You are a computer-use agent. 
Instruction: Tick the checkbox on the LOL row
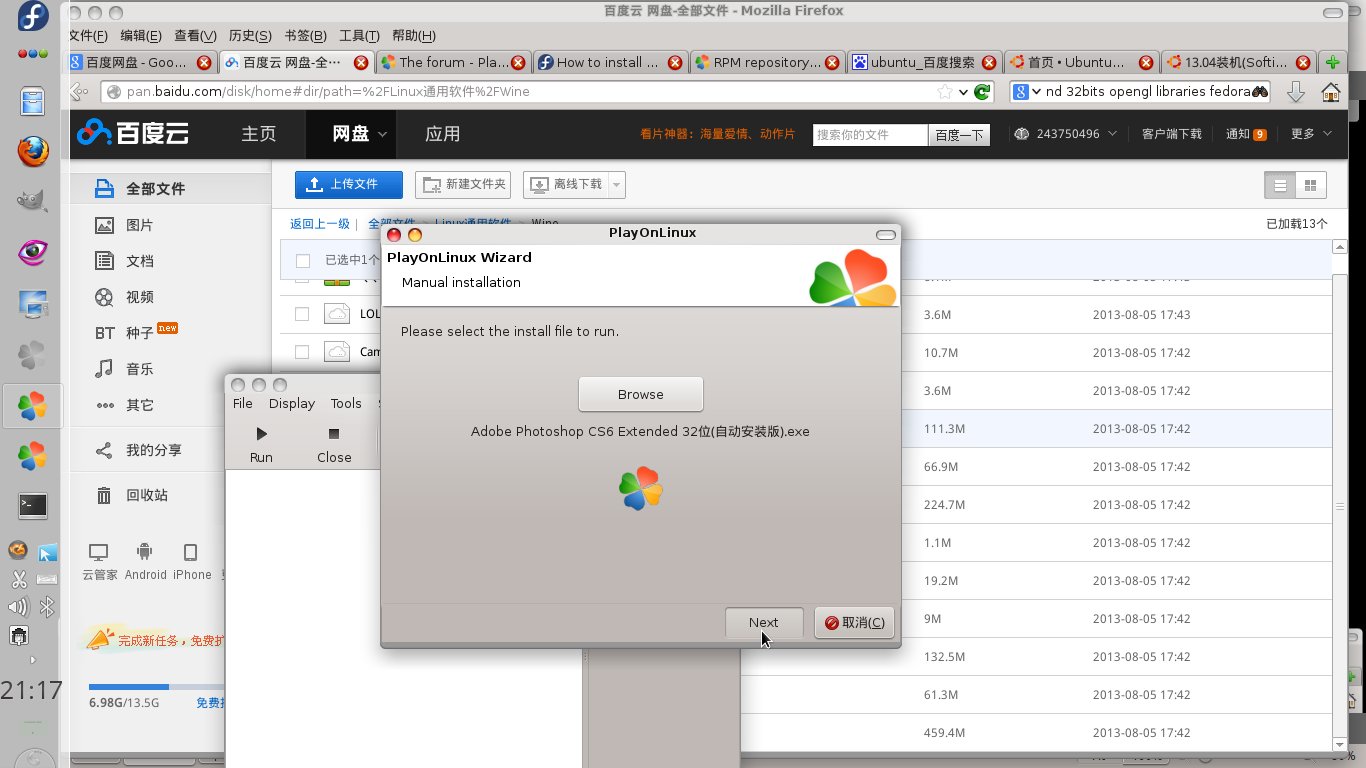[x=302, y=314]
